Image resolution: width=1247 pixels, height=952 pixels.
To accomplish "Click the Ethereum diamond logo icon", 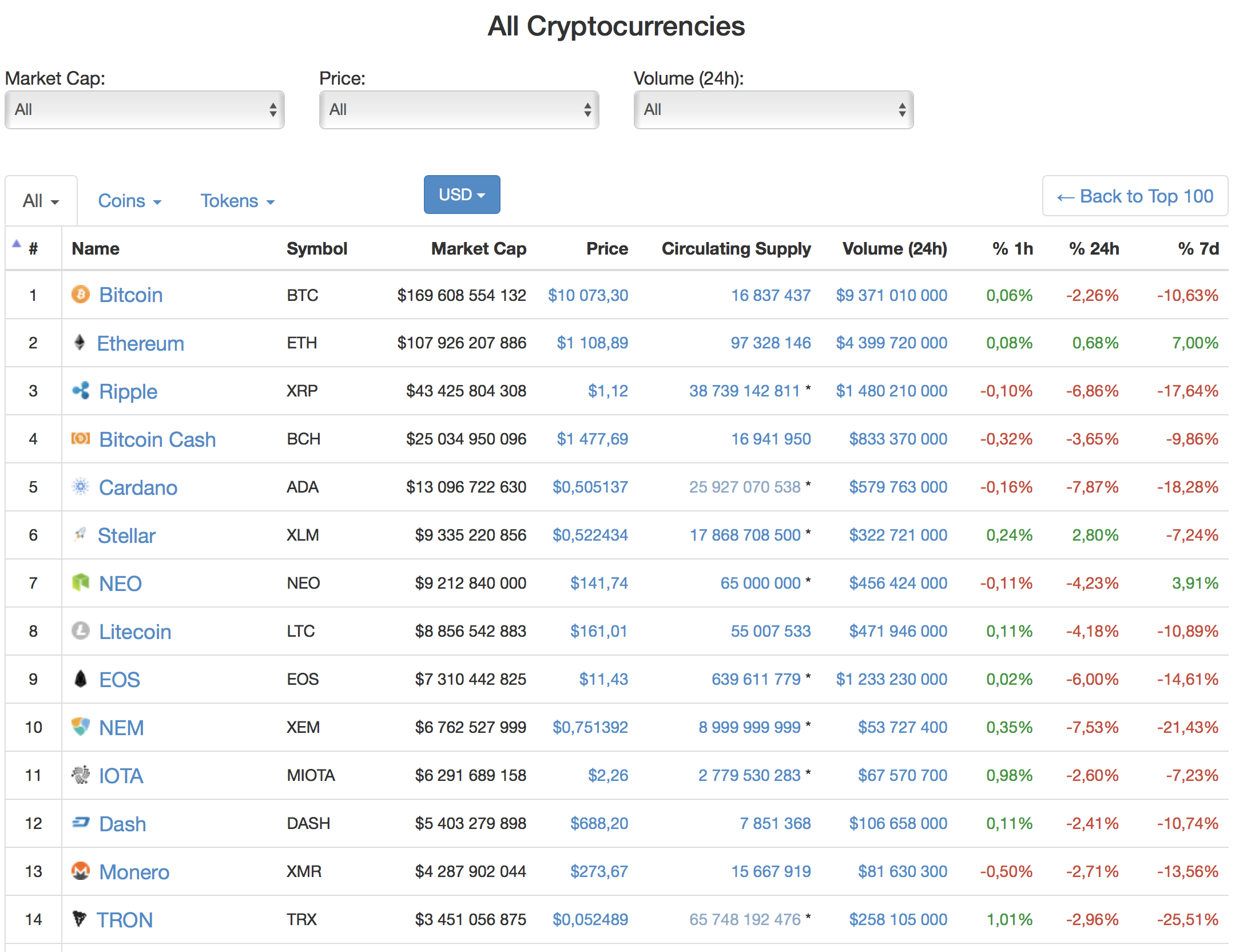I will click(x=80, y=343).
